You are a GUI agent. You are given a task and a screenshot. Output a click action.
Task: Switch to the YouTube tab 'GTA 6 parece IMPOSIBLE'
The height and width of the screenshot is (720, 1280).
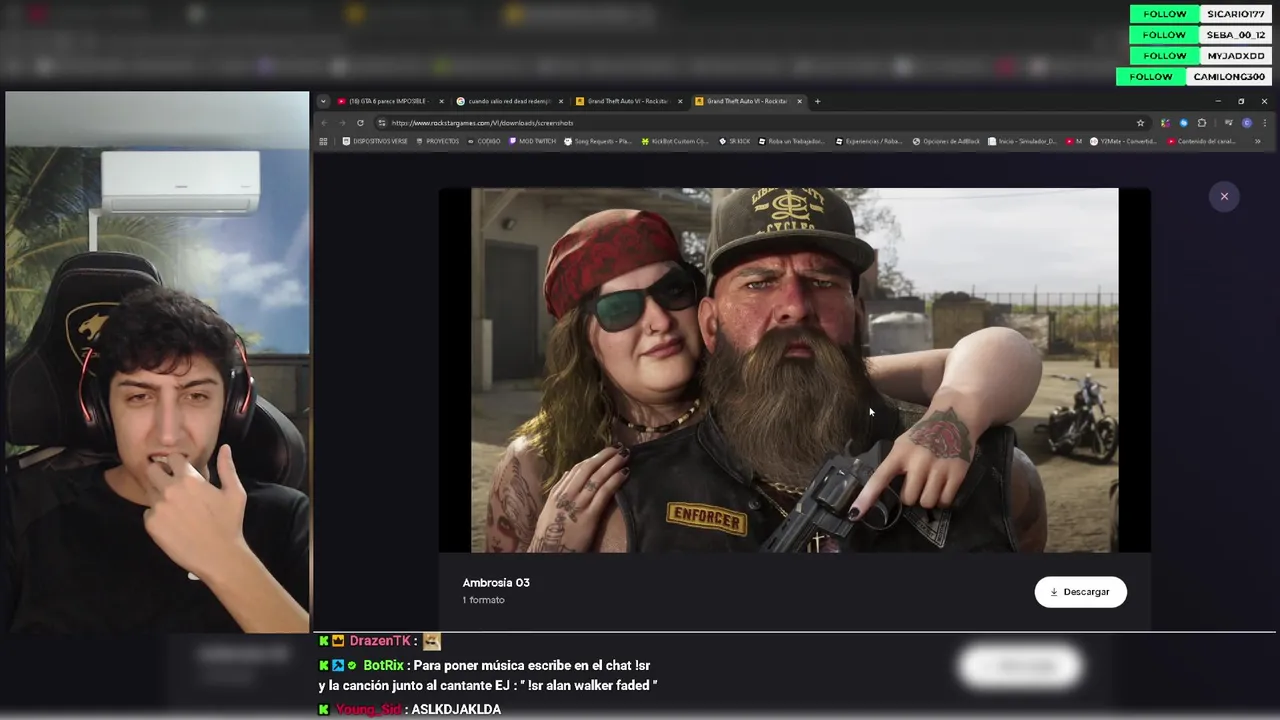pos(390,101)
